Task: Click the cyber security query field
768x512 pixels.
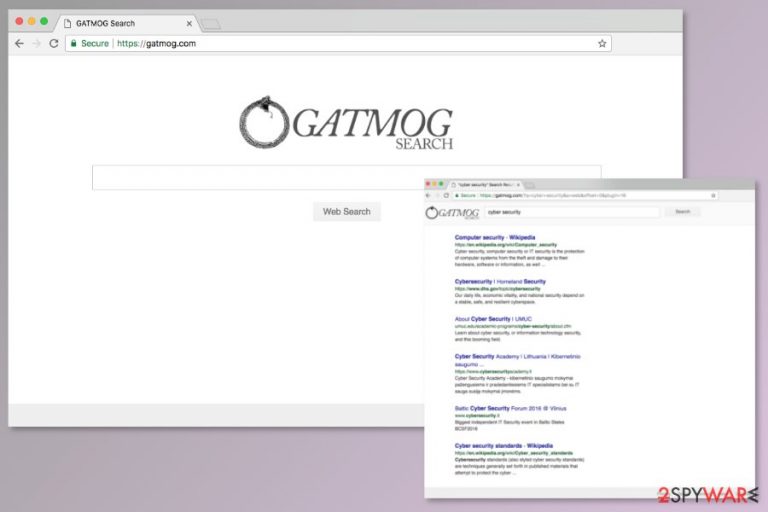Action: point(572,212)
